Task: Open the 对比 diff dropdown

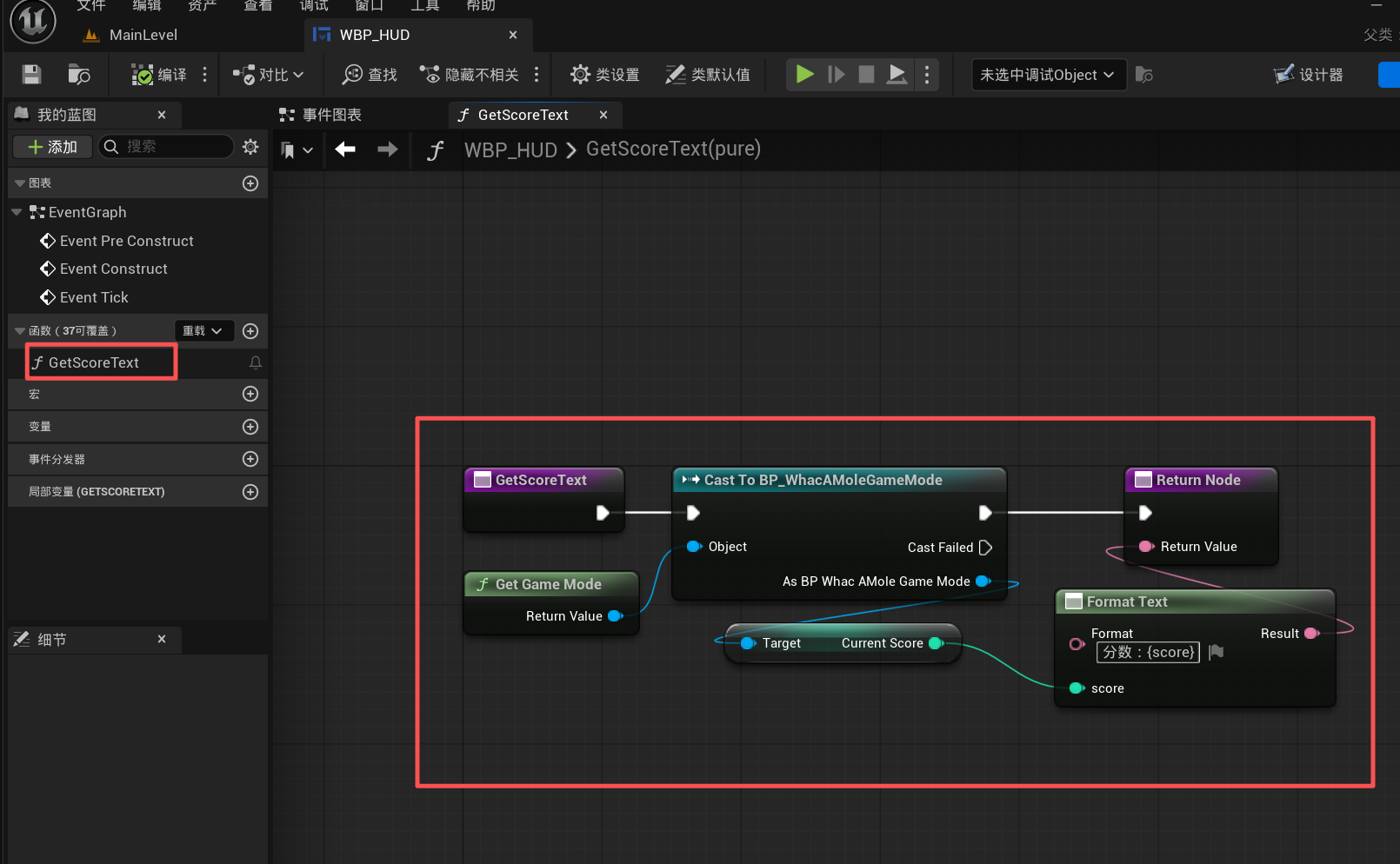Action: tap(269, 75)
